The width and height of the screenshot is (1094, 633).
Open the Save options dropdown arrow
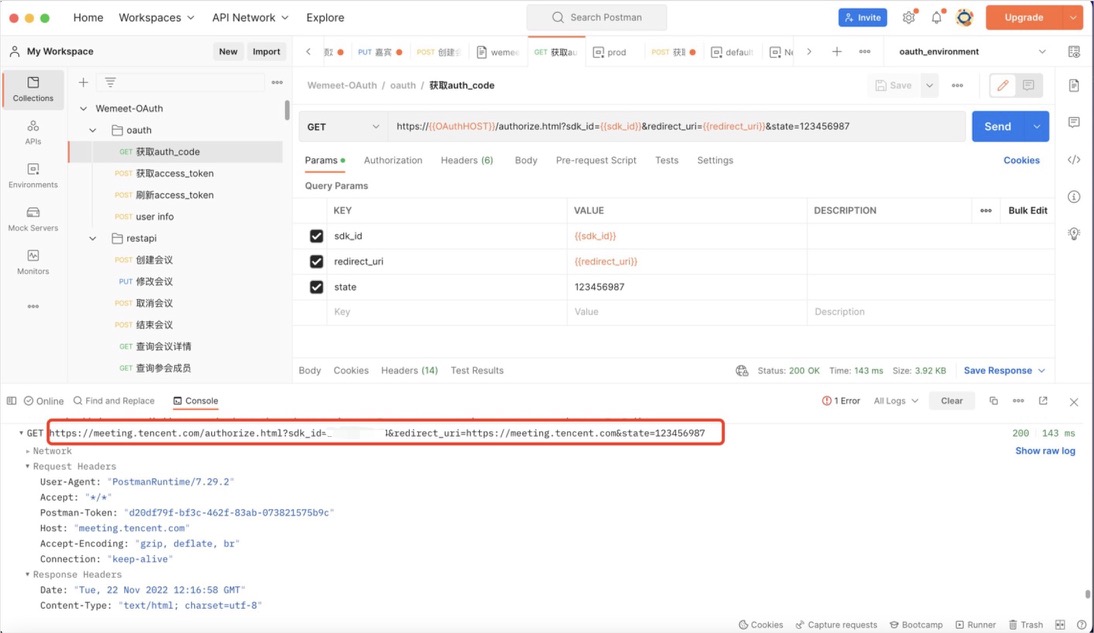(929, 85)
